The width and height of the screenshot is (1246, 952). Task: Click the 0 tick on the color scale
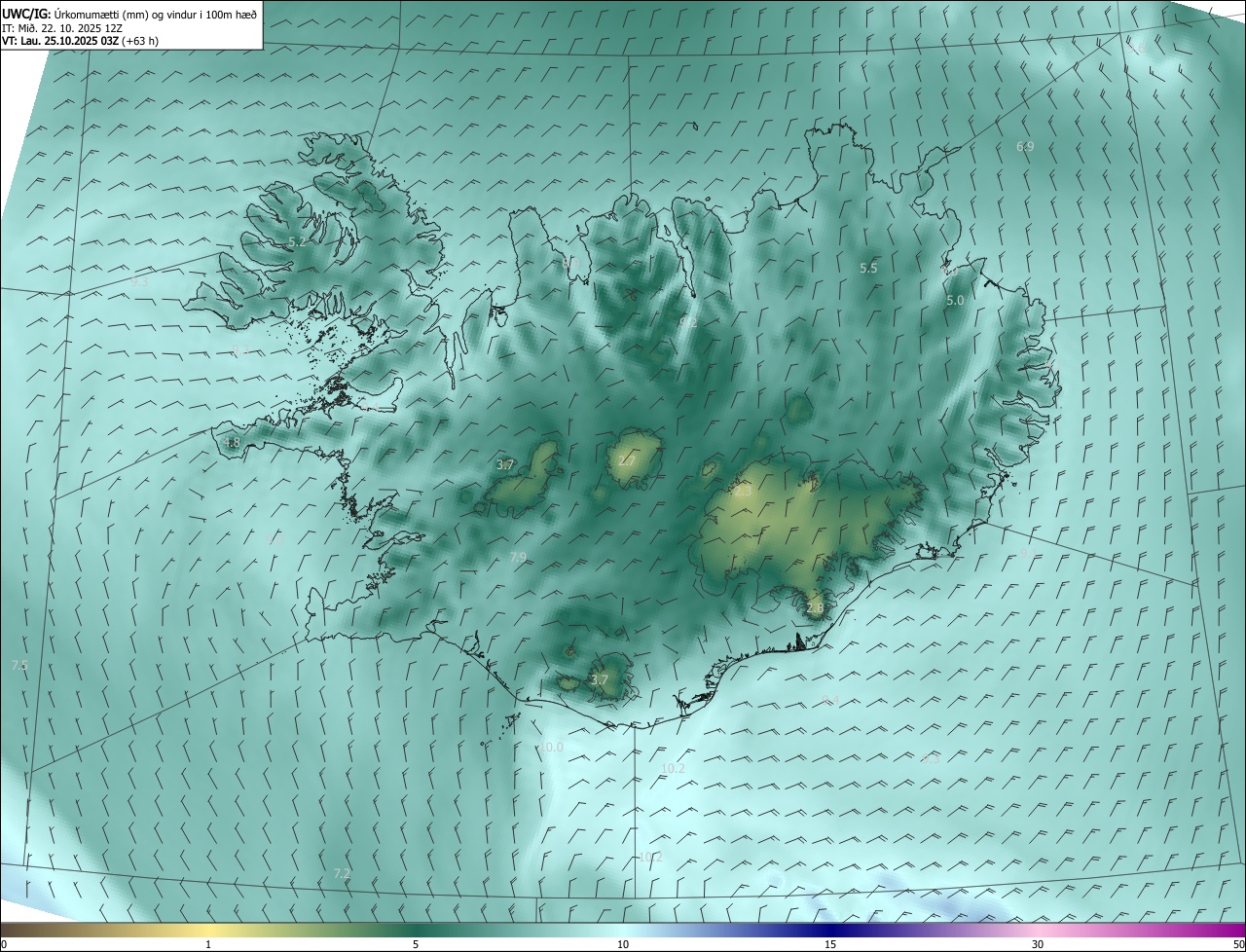[x=4, y=944]
